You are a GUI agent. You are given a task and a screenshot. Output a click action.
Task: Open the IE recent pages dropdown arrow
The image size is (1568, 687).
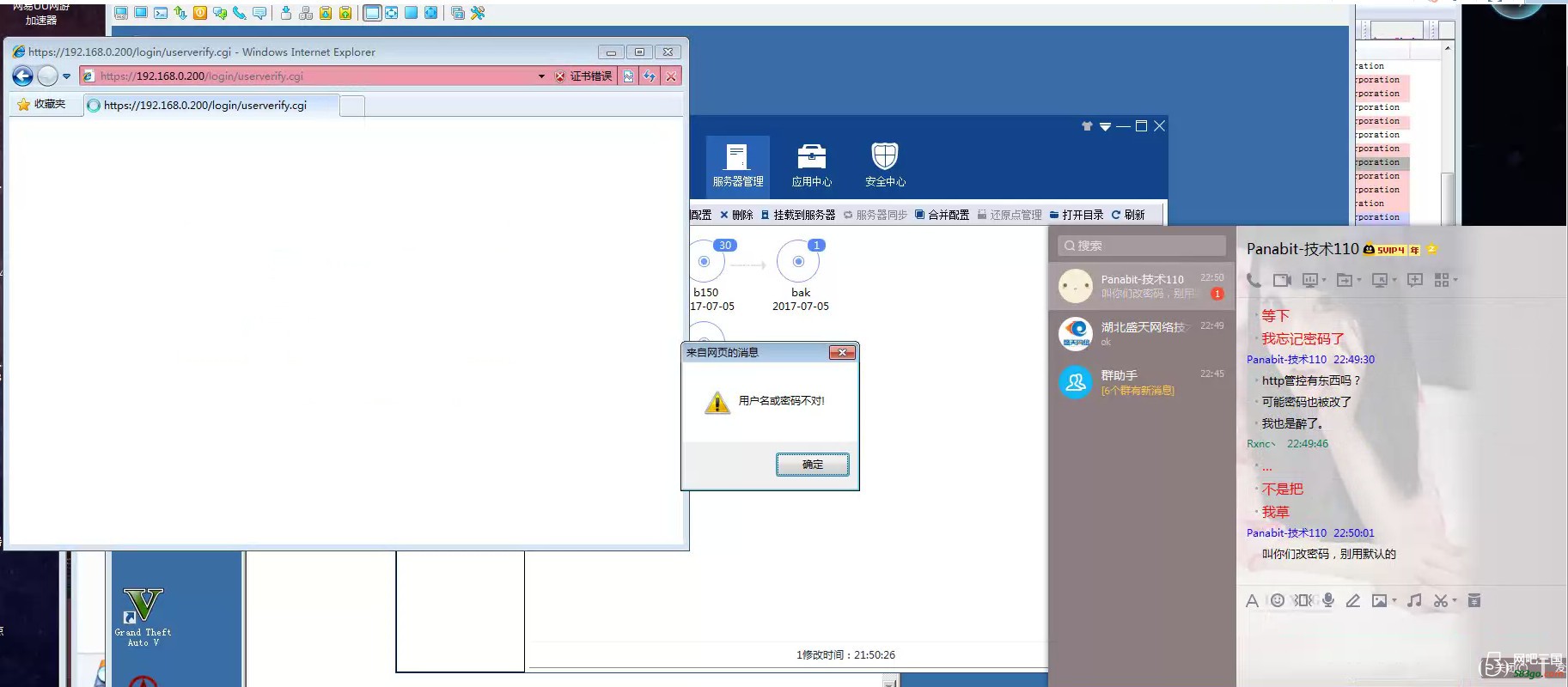(66, 76)
